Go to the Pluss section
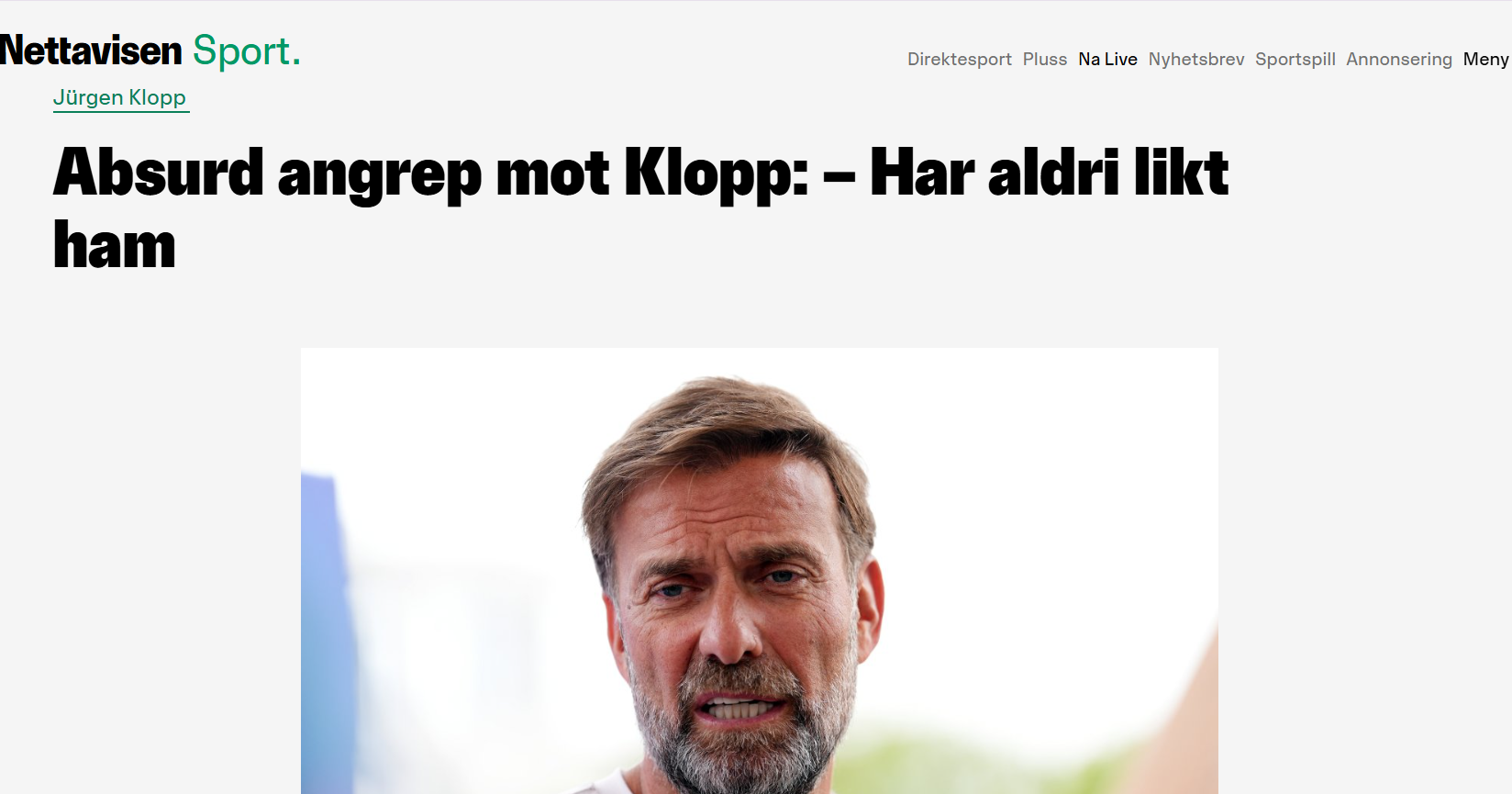This screenshot has width=1512, height=794. pyautogui.click(x=1045, y=59)
